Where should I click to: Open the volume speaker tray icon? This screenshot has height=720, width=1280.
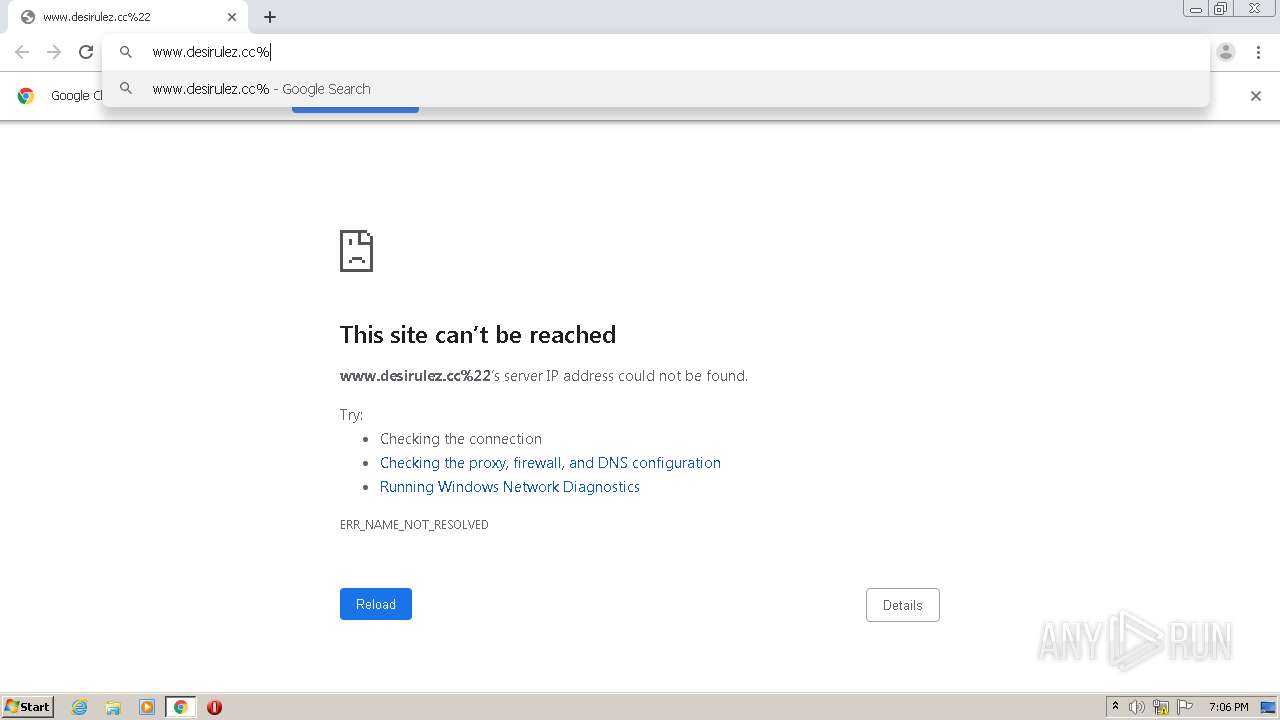[x=1137, y=707]
